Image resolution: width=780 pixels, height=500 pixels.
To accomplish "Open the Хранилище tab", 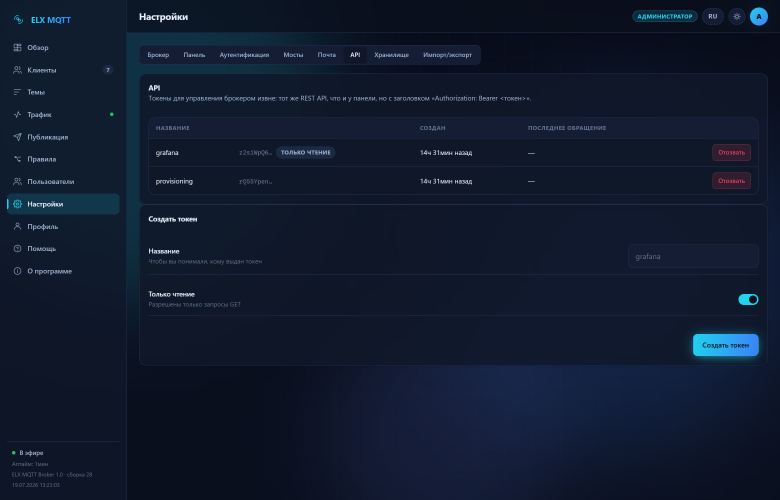I will [391, 55].
